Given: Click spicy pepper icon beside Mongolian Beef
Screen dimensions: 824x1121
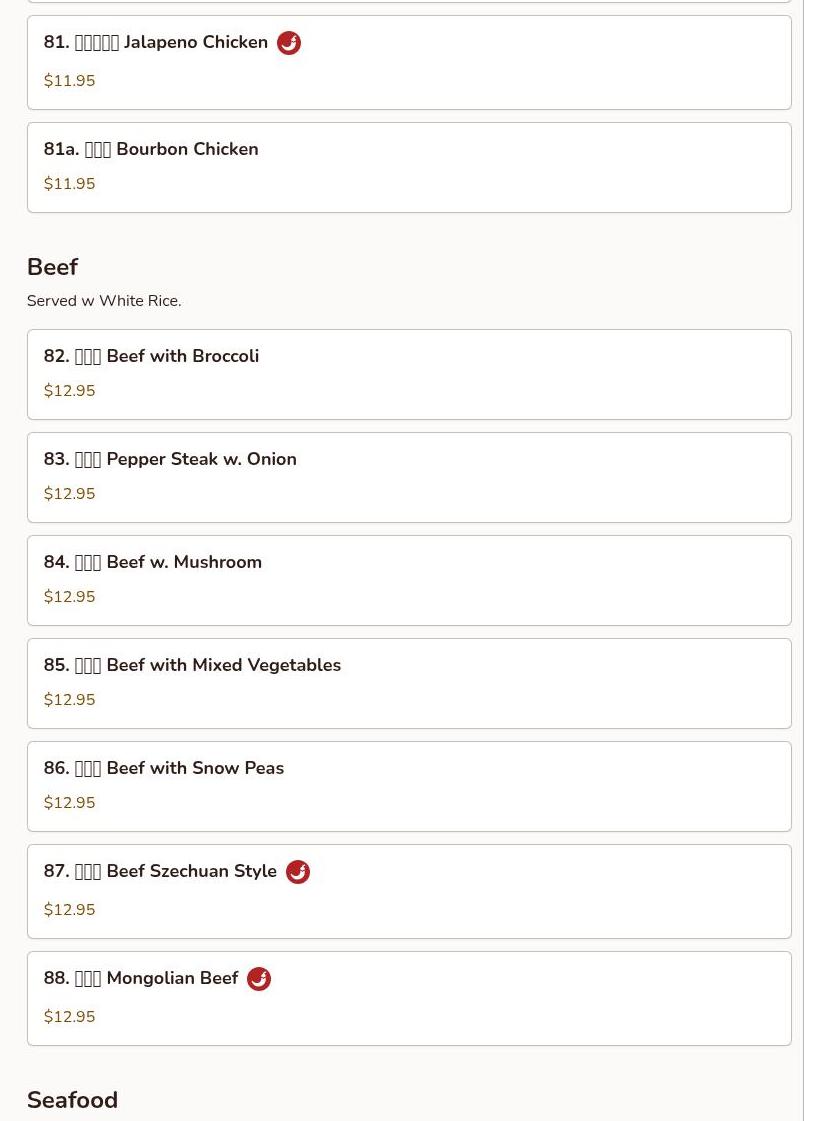Looking at the screenshot, I should 259,979.
